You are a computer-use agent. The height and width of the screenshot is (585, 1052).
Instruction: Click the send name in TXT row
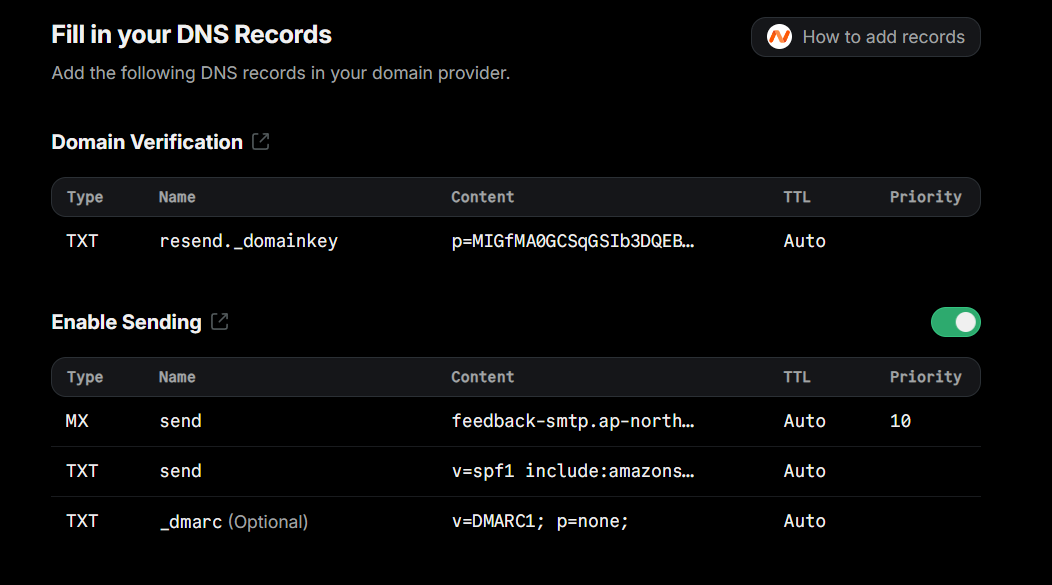tap(180, 471)
